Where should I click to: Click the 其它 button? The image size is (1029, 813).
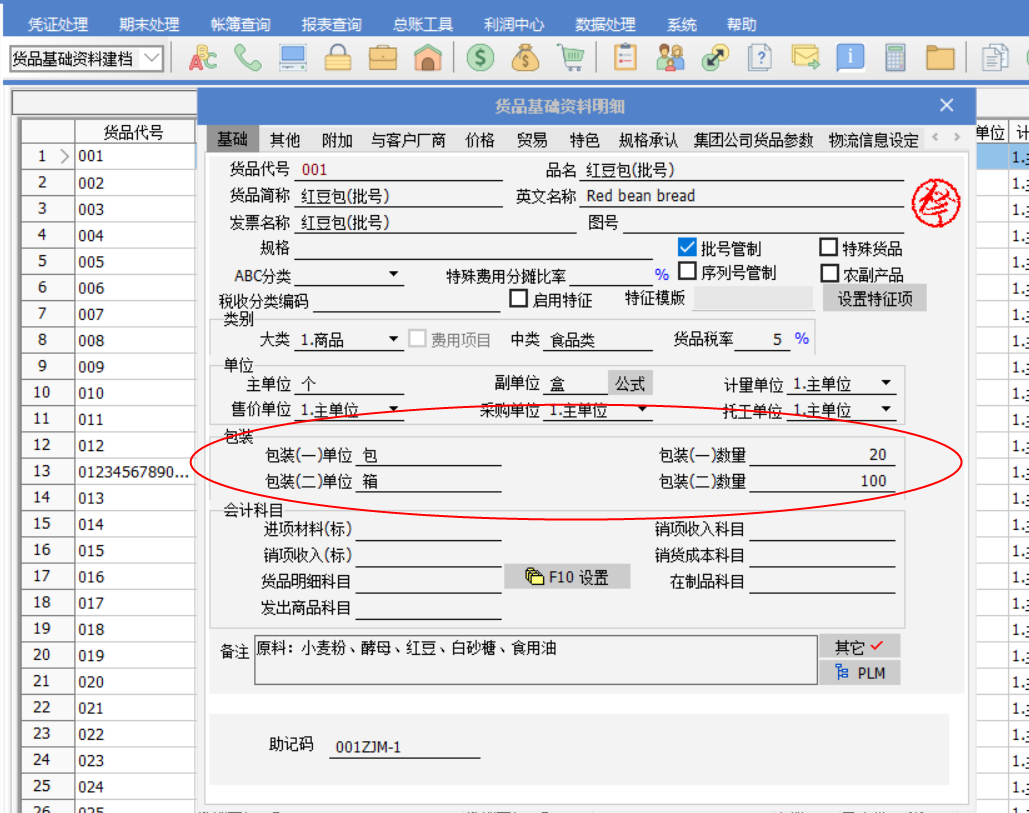coord(859,647)
